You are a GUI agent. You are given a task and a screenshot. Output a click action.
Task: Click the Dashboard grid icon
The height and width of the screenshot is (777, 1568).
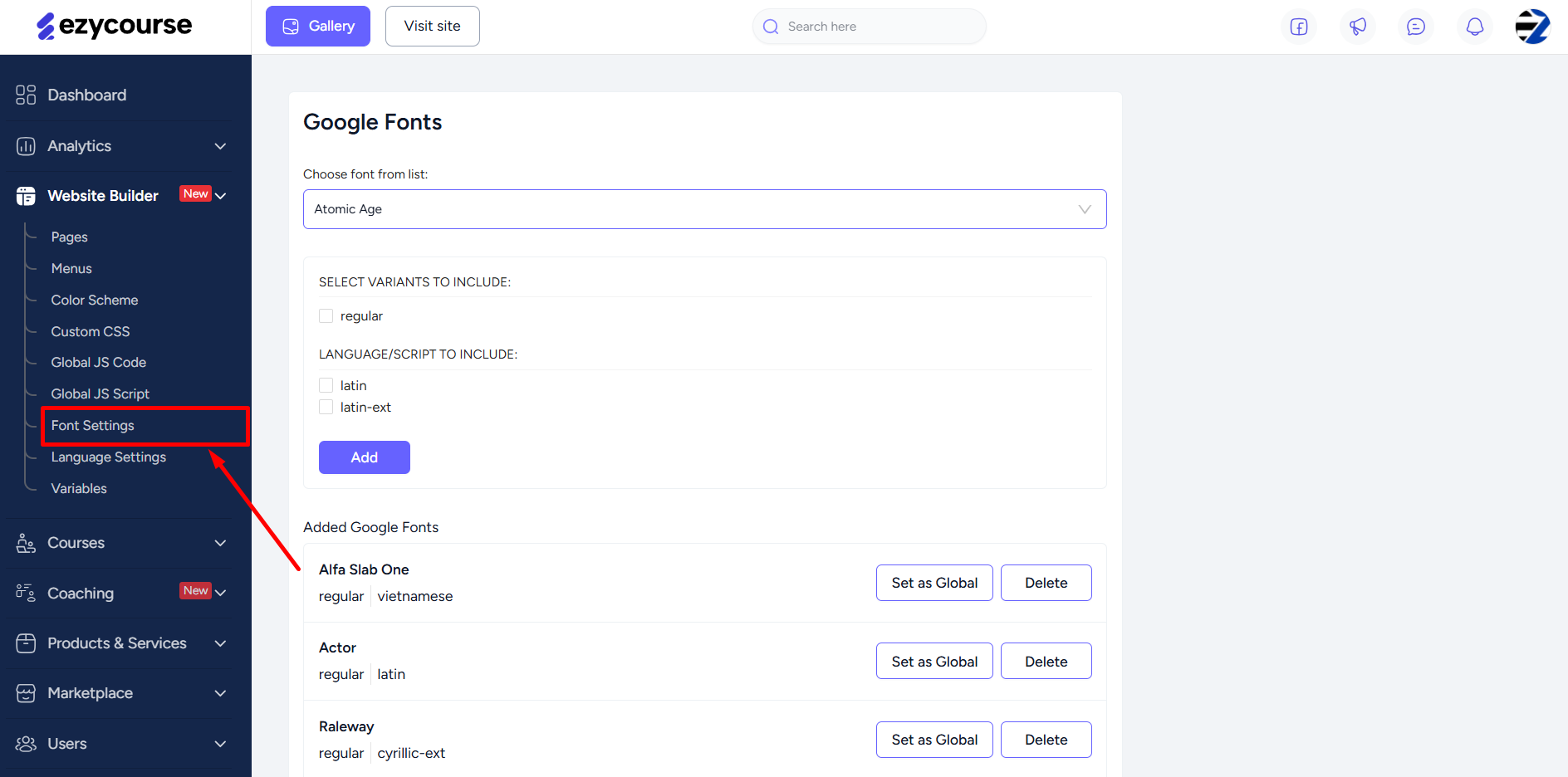pyautogui.click(x=26, y=95)
